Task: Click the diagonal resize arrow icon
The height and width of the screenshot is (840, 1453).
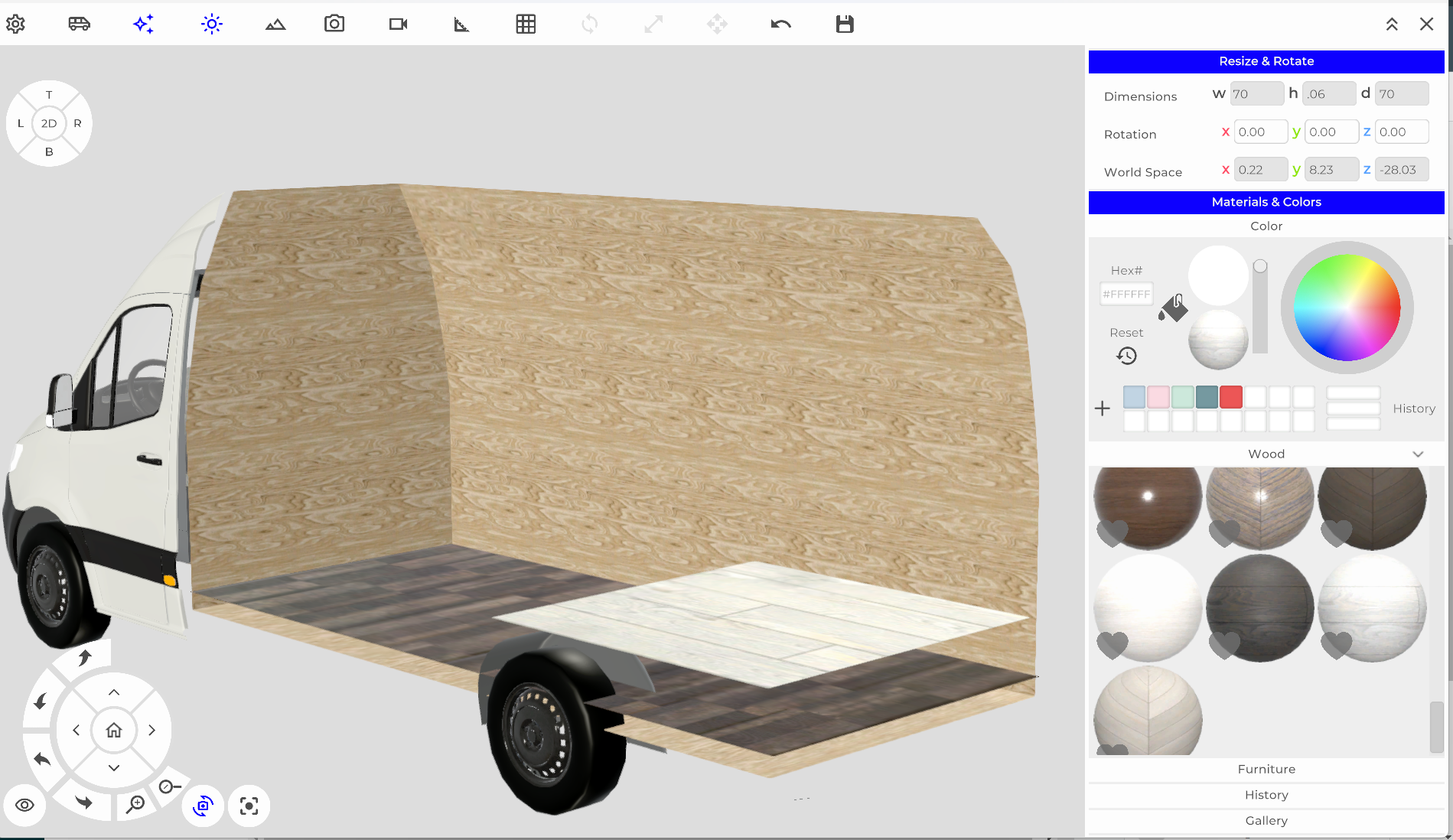Action: (x=653, y=24)
